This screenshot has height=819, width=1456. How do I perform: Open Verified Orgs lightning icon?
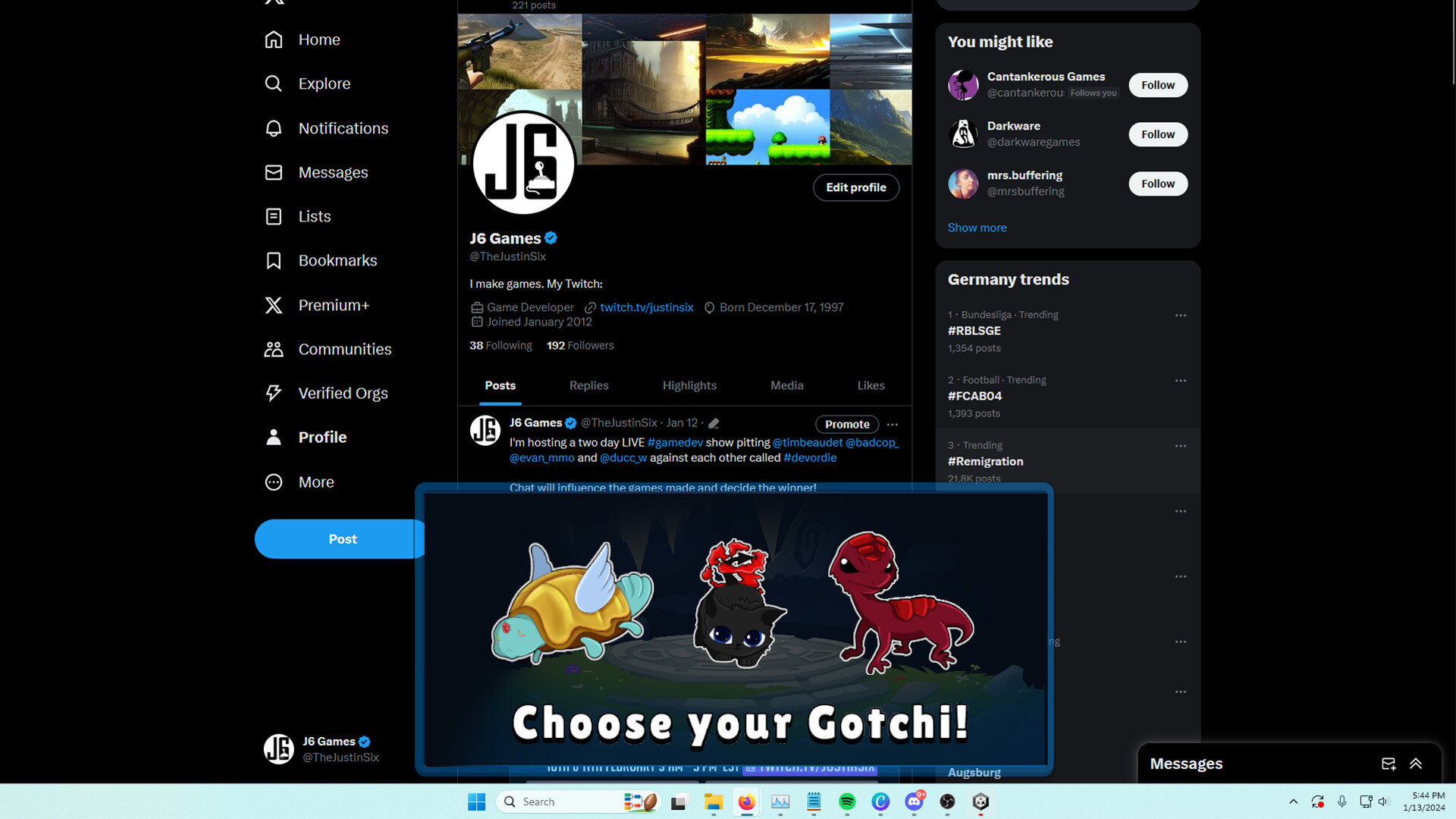pos(274,393)
